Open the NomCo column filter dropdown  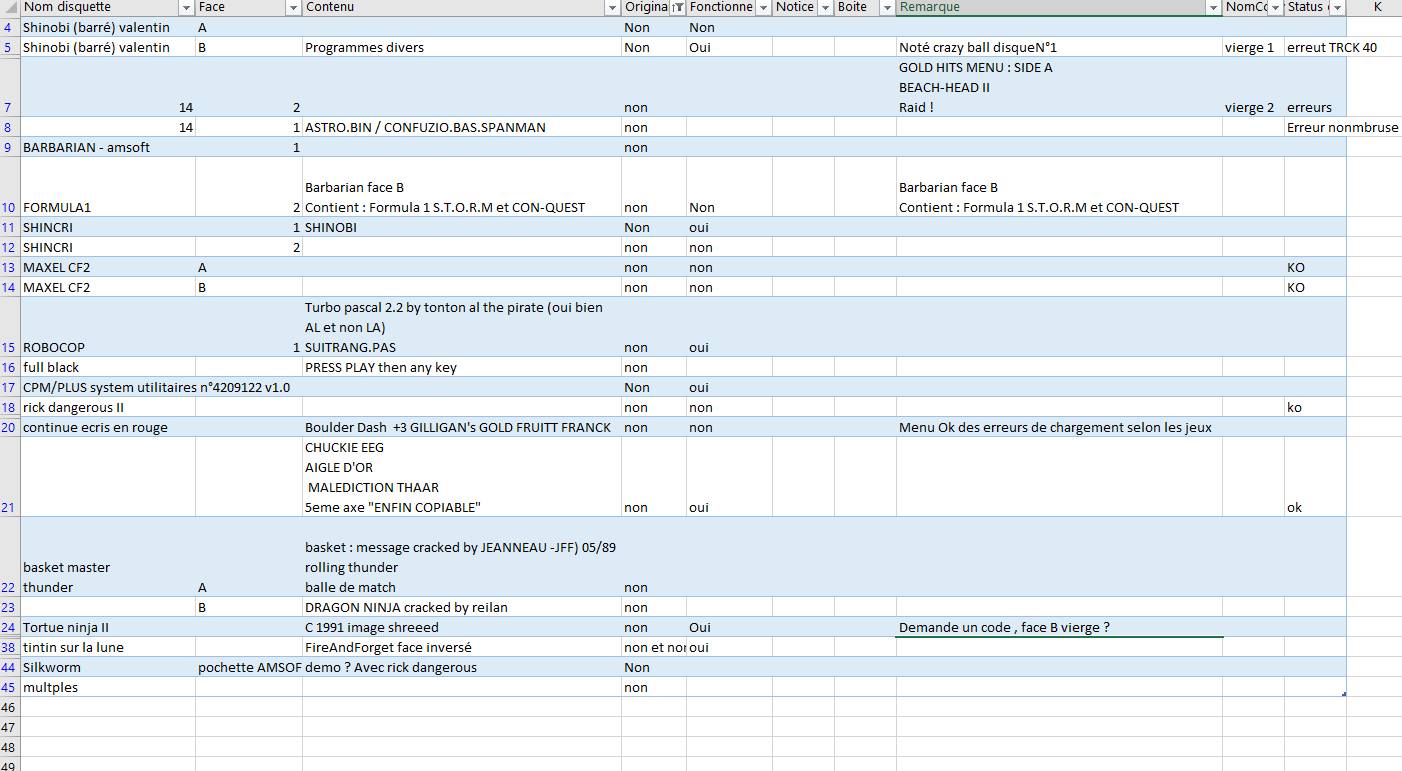[x=1275, y=8]
